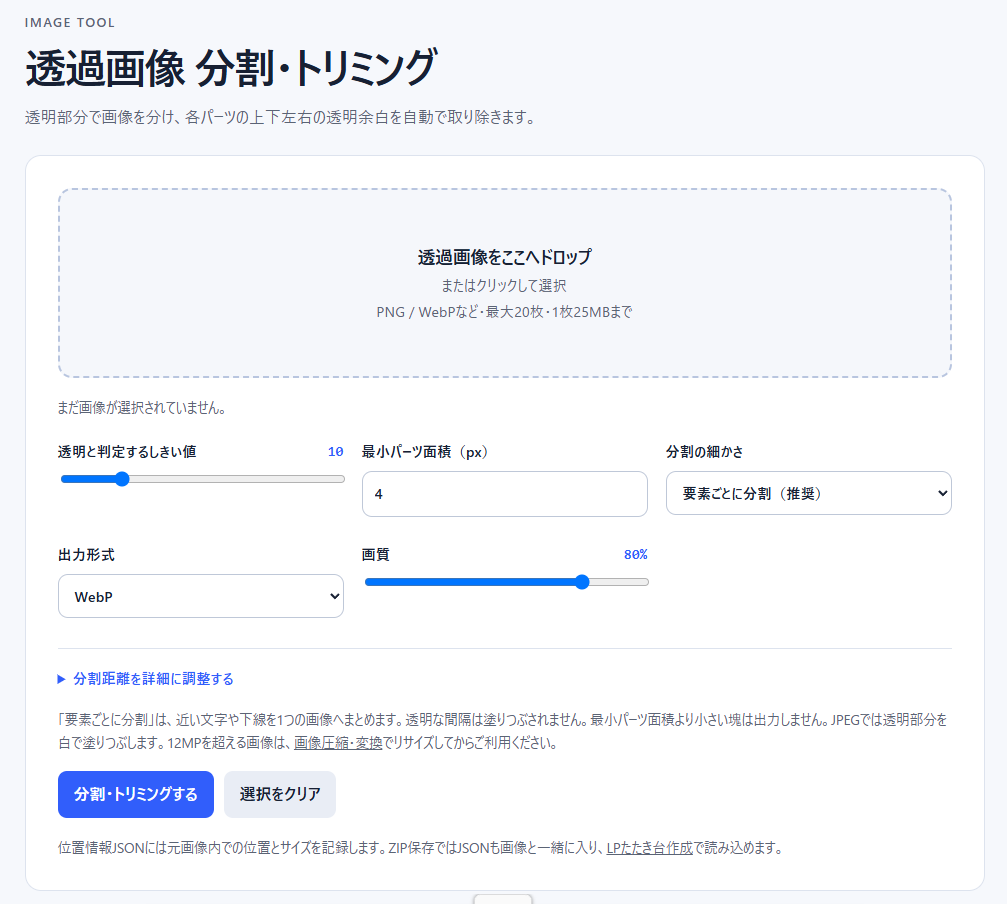Click the 80% quality value label

click(x=635, y=554)
